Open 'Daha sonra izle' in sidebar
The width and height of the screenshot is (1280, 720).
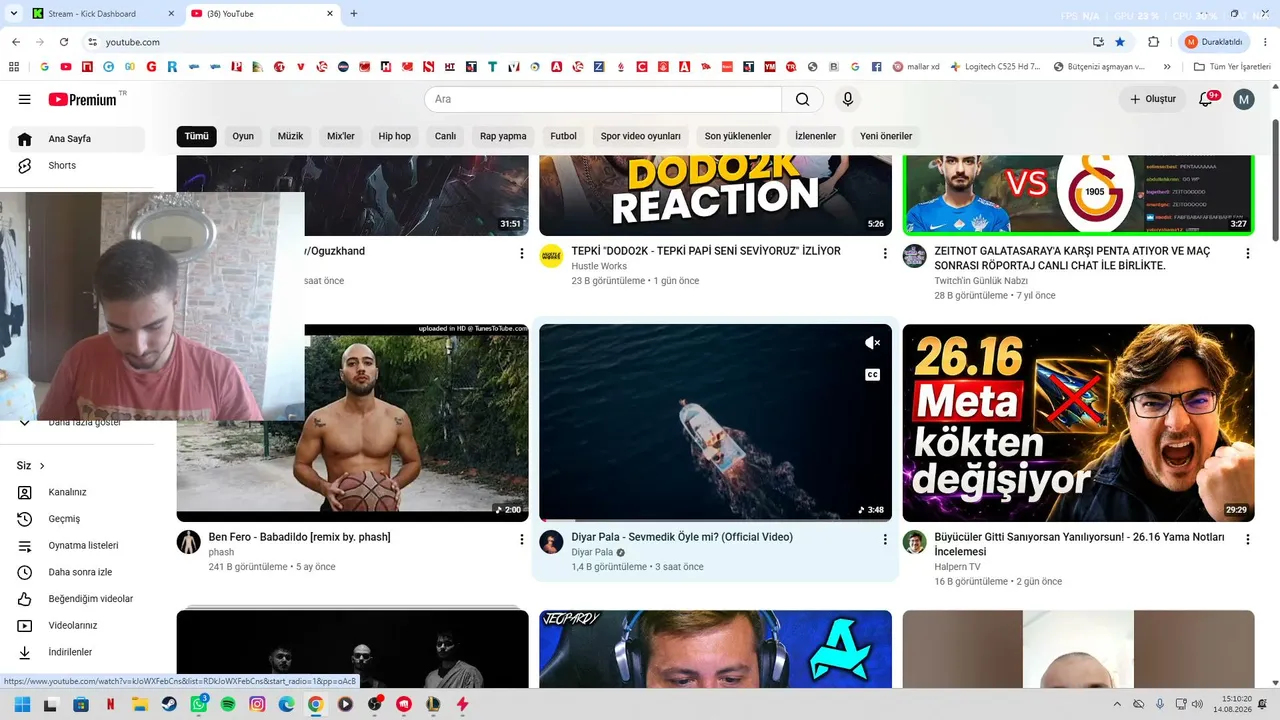pos(80,572)
